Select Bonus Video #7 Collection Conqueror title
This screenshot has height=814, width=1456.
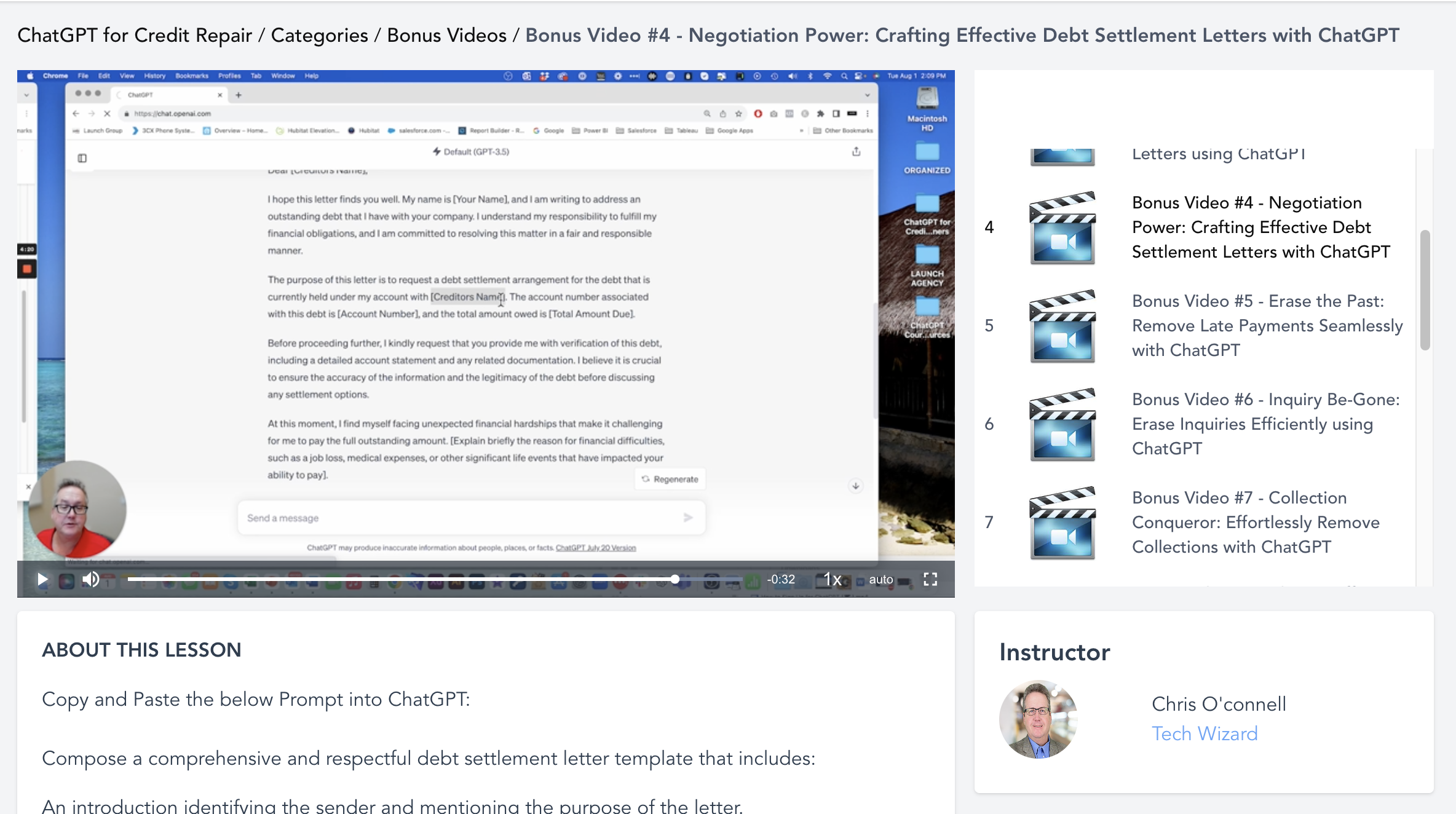point(1256,522)
